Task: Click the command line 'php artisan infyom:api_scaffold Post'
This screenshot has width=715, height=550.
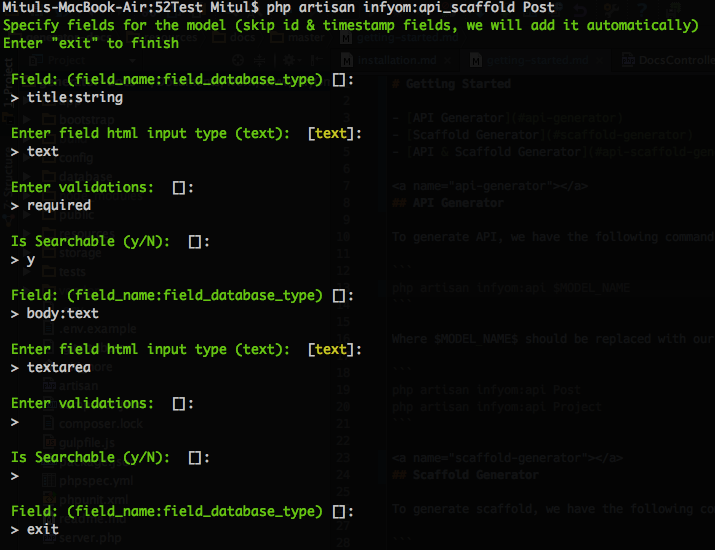Action: click(410, 7)
